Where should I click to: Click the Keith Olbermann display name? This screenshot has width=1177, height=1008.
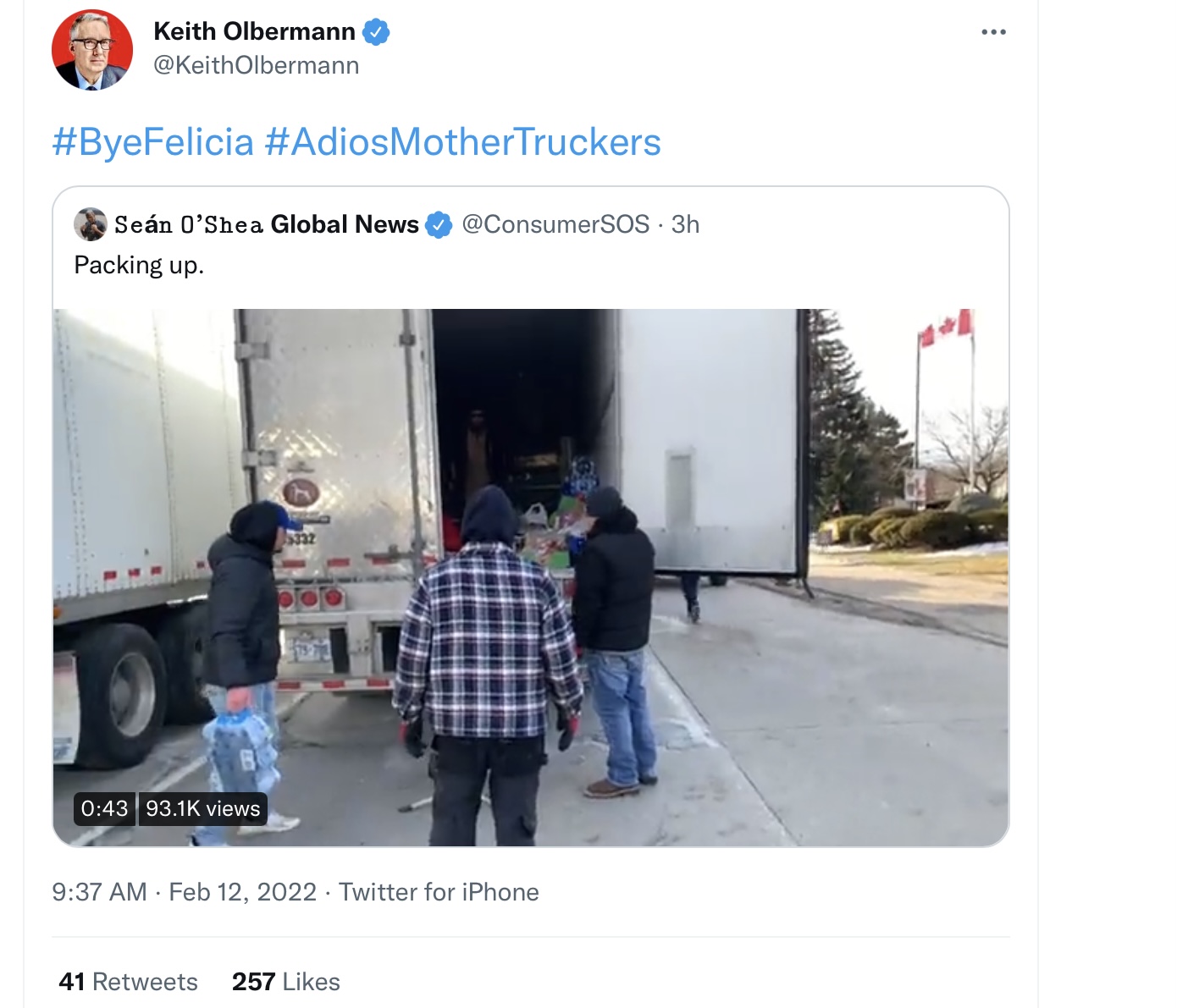[x=254, y=31]
